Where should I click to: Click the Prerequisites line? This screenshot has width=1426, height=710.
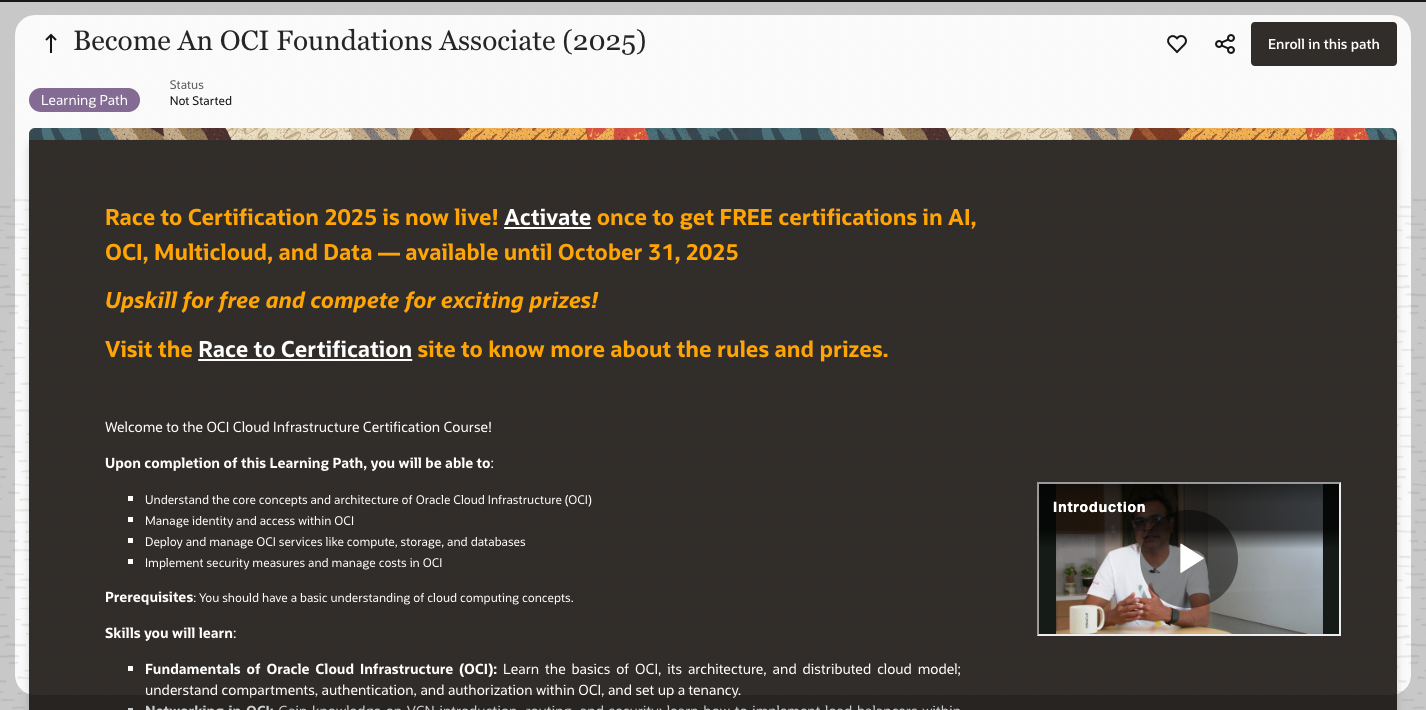[x=339, y=598]
